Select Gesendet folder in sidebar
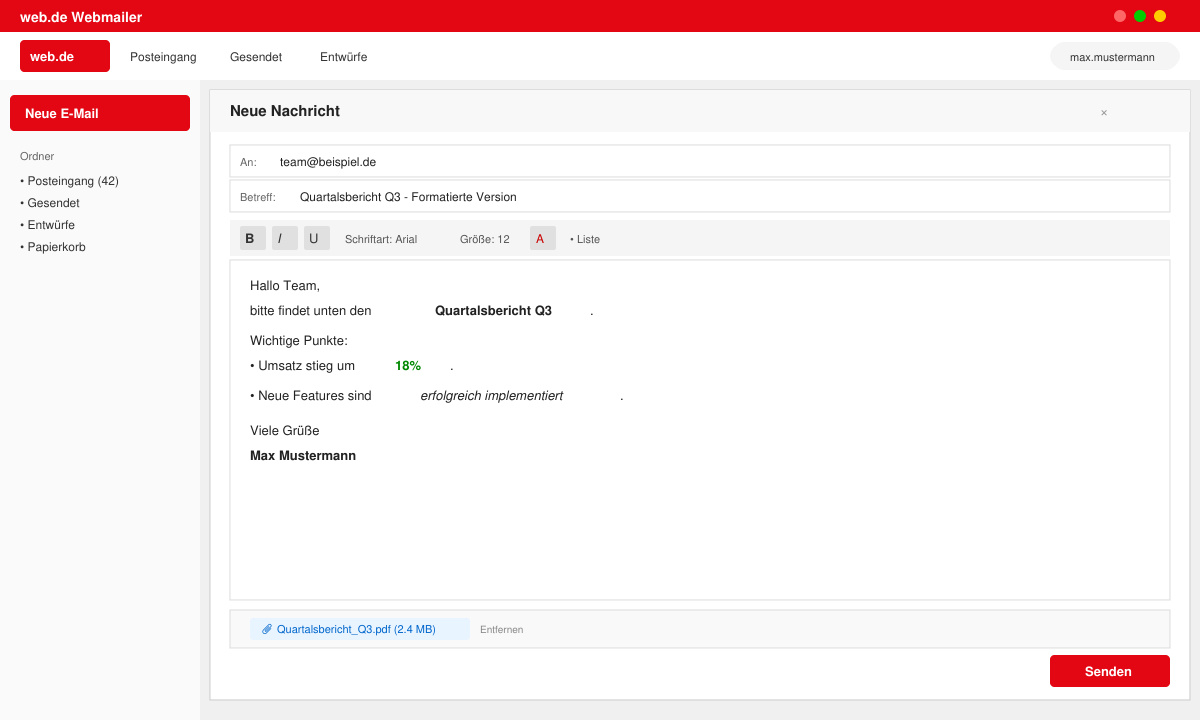Viewport: 1200px width, 720px height. (50, 203)
